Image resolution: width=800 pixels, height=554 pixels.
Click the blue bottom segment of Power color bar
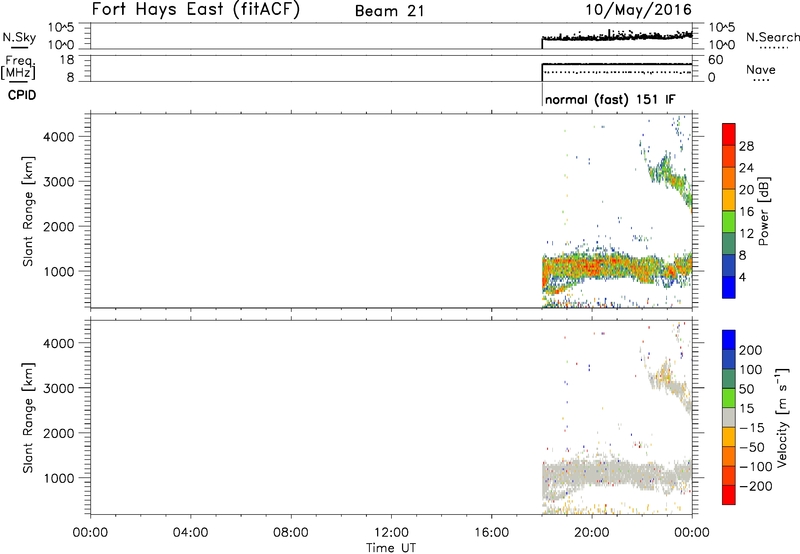coord(729,287)
